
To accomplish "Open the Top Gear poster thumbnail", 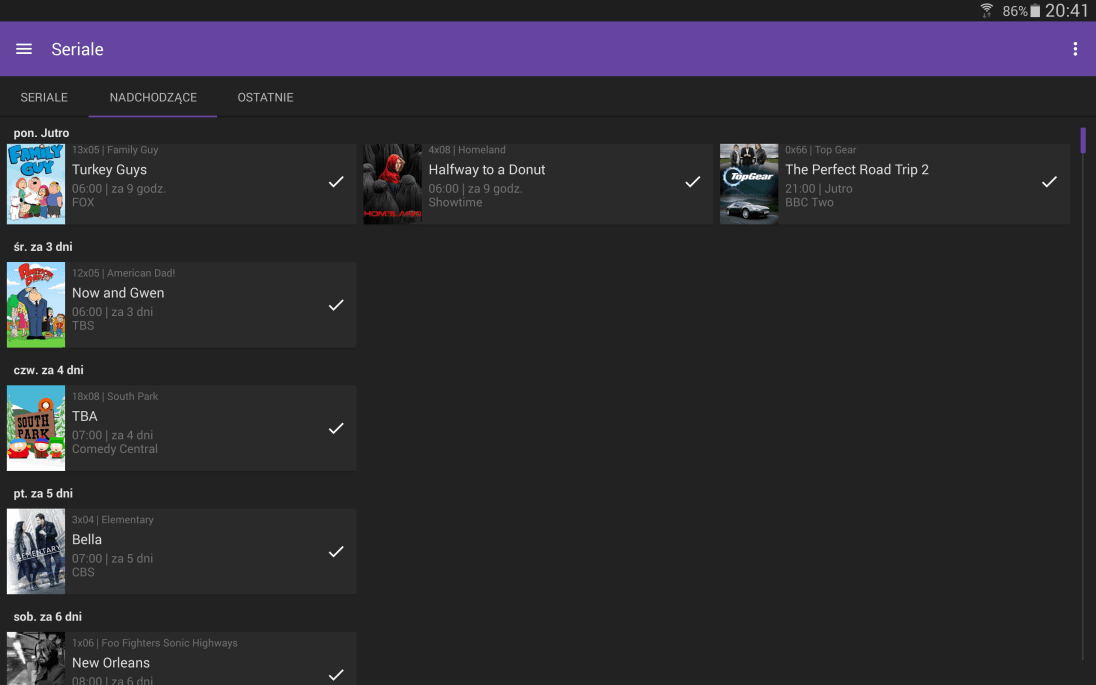I will pyautogui.click(x=749, y=184).
